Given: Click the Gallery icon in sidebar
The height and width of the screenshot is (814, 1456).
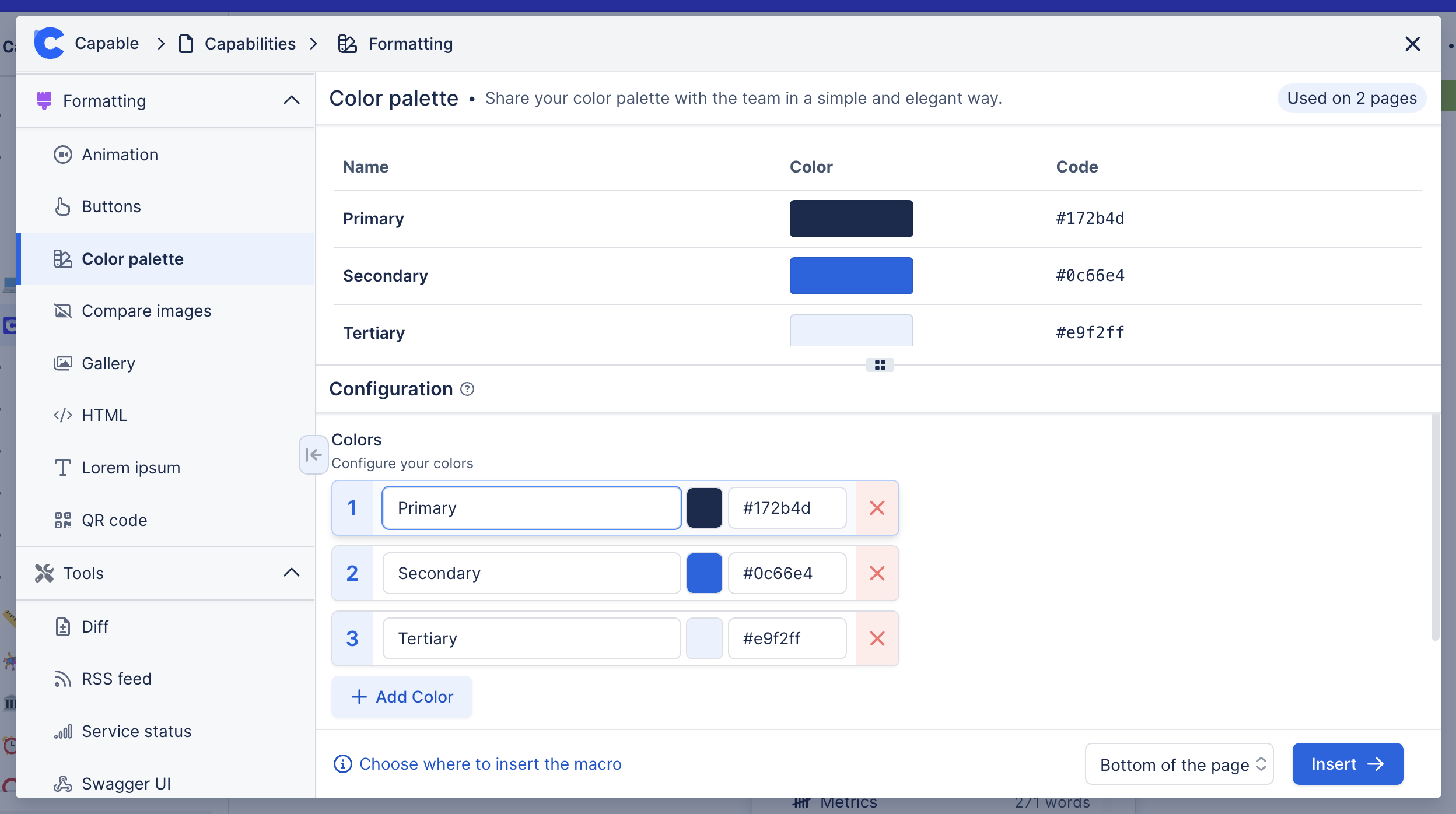Looking at the screenshot, I should (62, 363).
